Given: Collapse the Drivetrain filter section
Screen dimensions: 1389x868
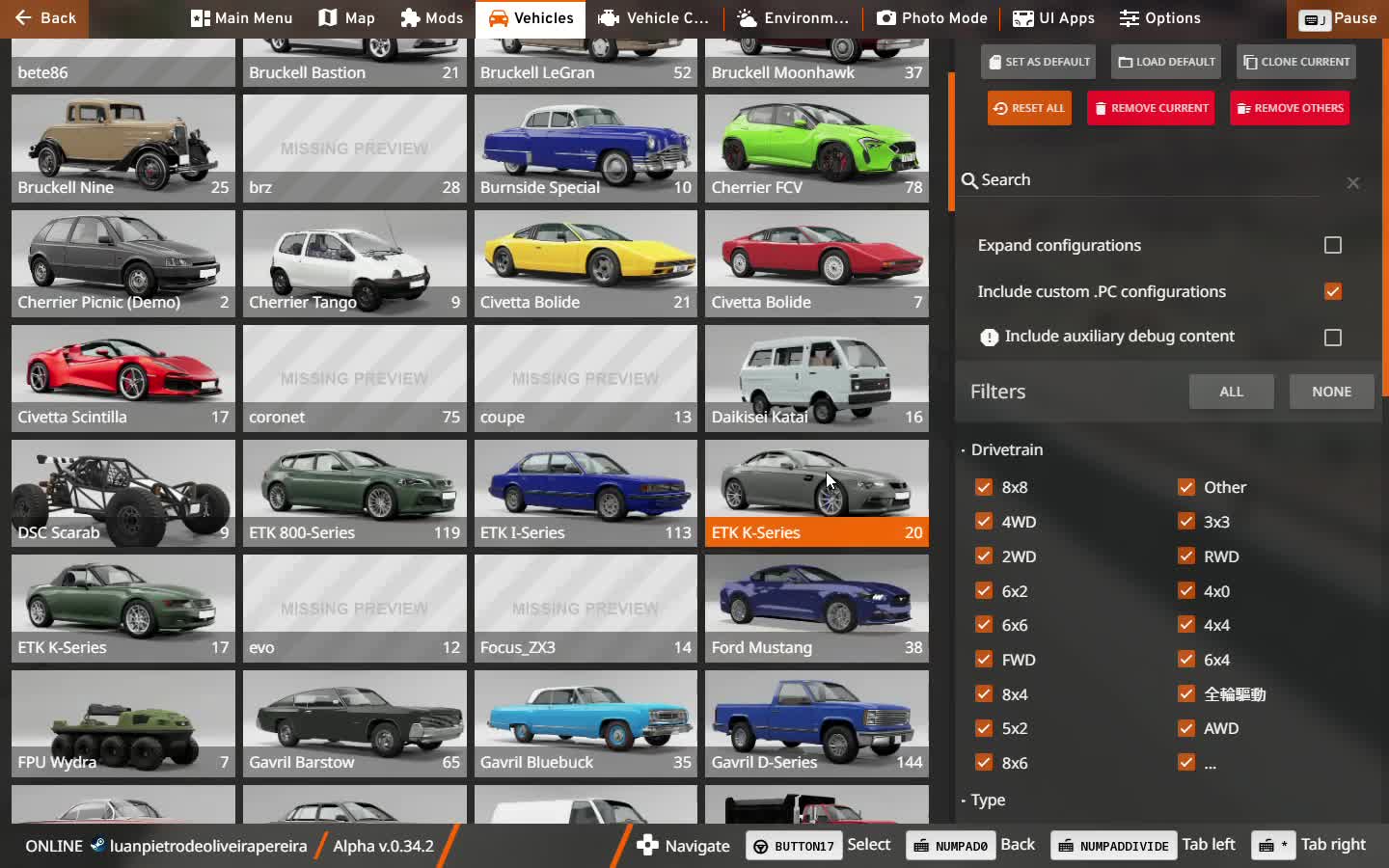Looking at the screenshot, I should click(x=1006, y=449).
